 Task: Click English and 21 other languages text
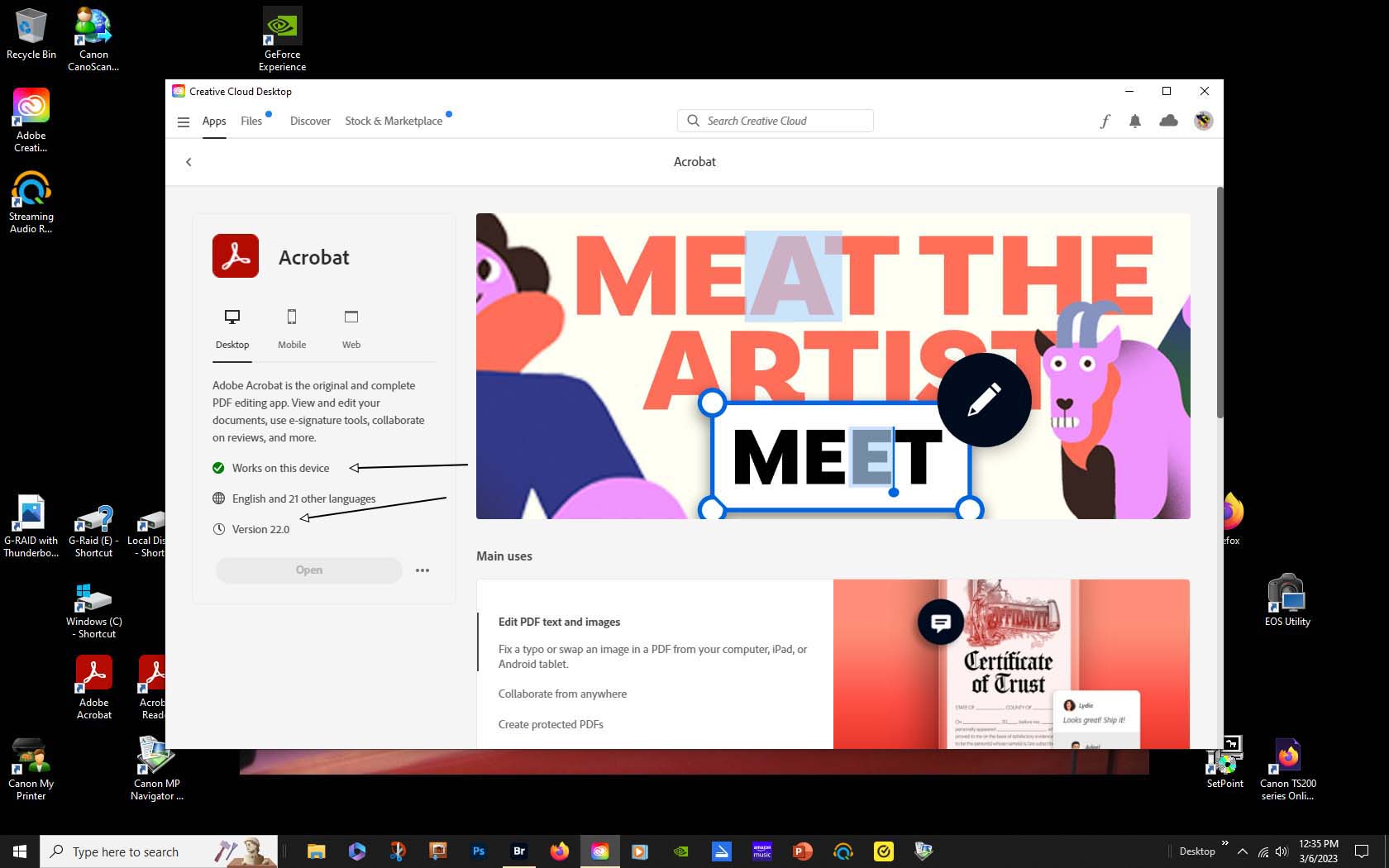click(303, 498)
